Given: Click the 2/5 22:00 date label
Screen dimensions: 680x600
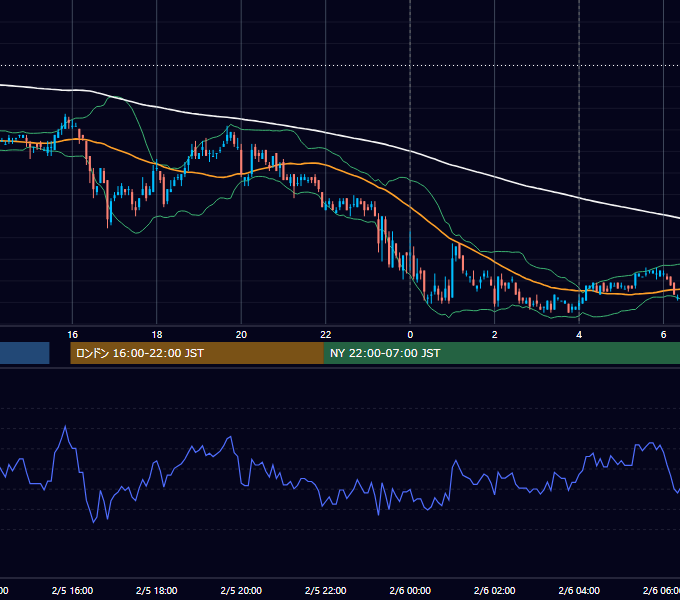Looking at the screenshot, I should pos(326,590).
